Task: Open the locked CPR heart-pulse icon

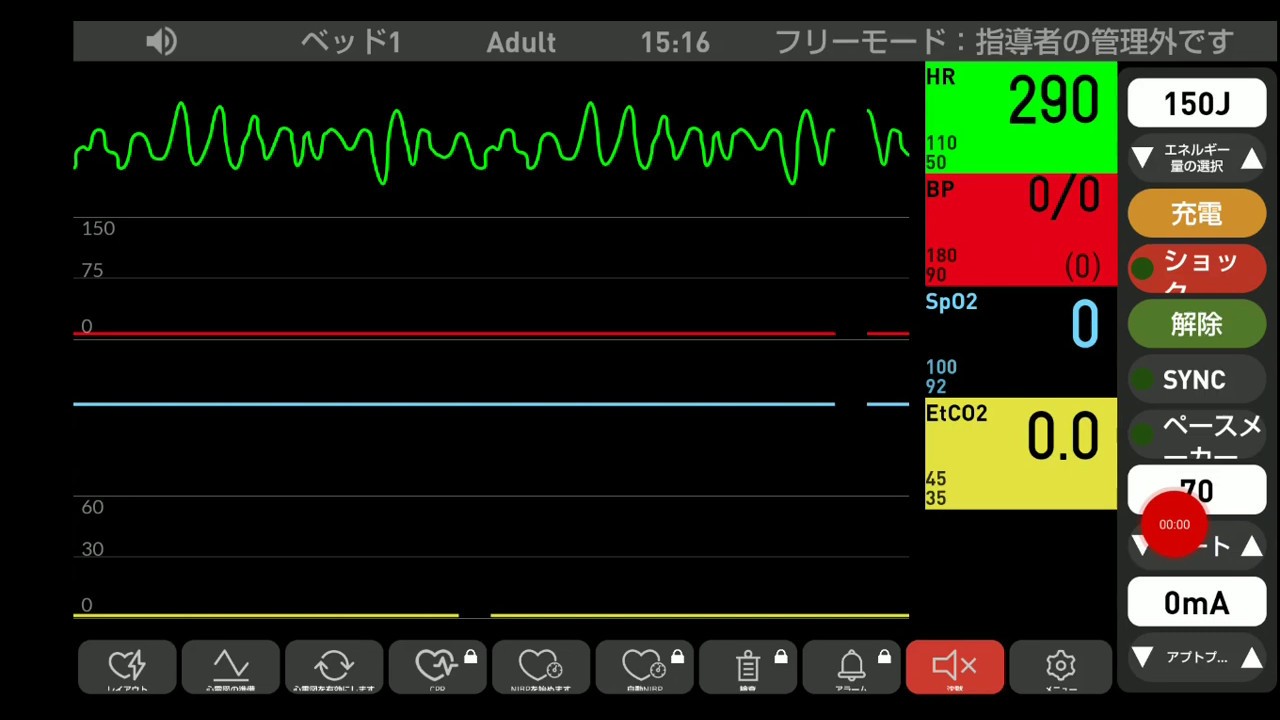Action: pos(438,667)
